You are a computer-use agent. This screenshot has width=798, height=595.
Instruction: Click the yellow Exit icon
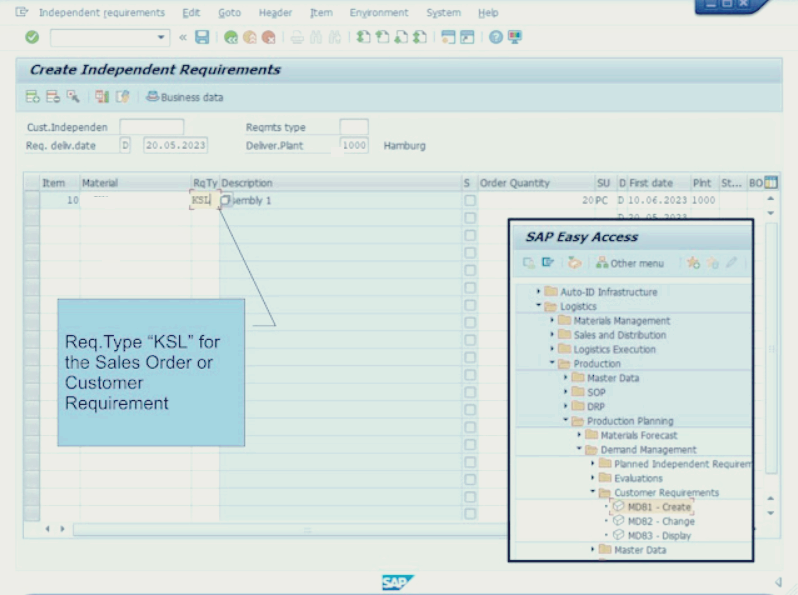tap(249, 37)
